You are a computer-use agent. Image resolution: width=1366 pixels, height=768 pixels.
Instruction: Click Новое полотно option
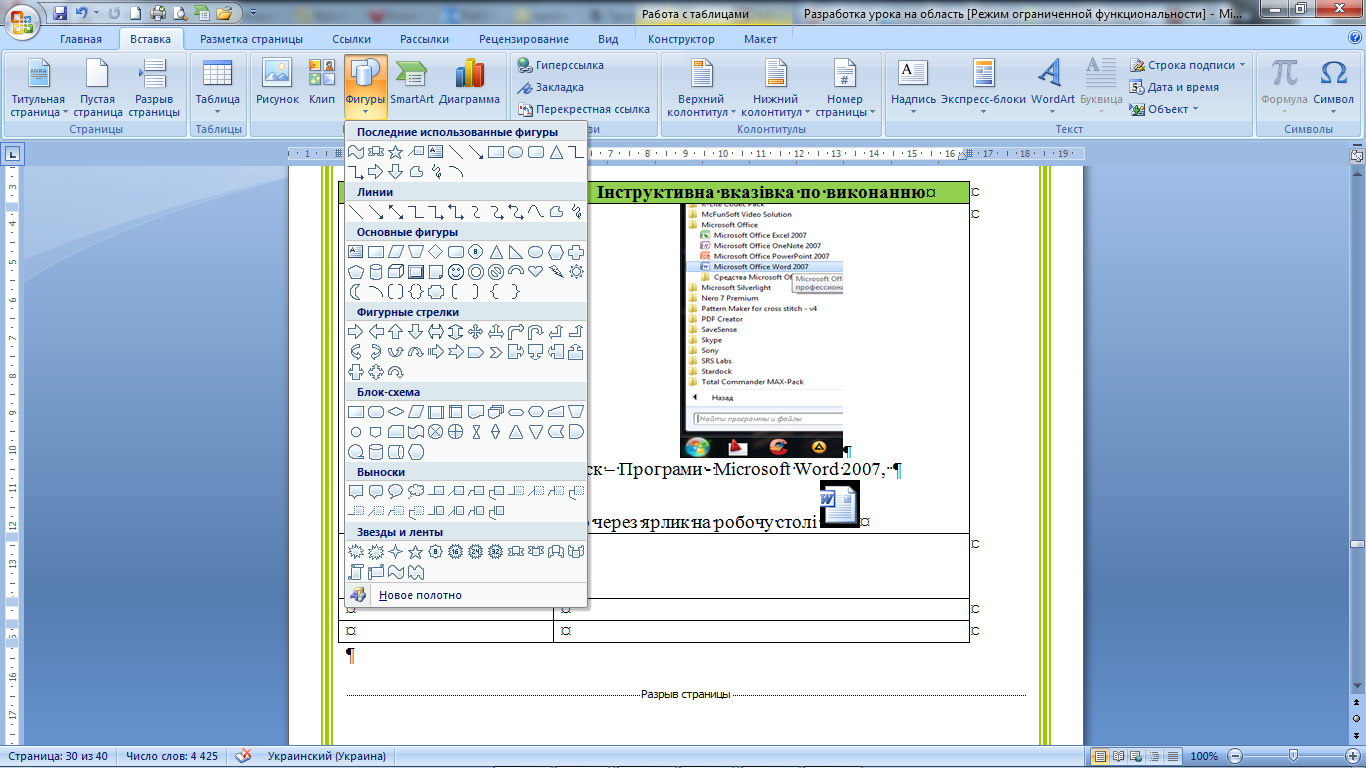click(x=465, y=595)
